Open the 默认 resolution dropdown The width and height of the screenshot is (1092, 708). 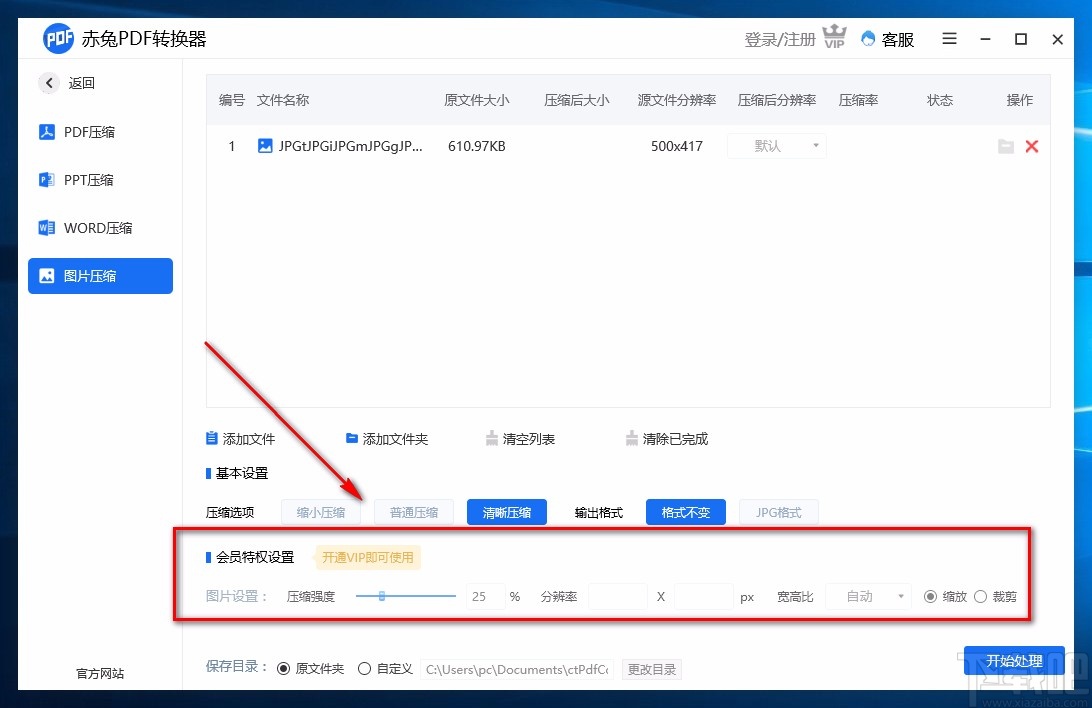tap(776, 146)
